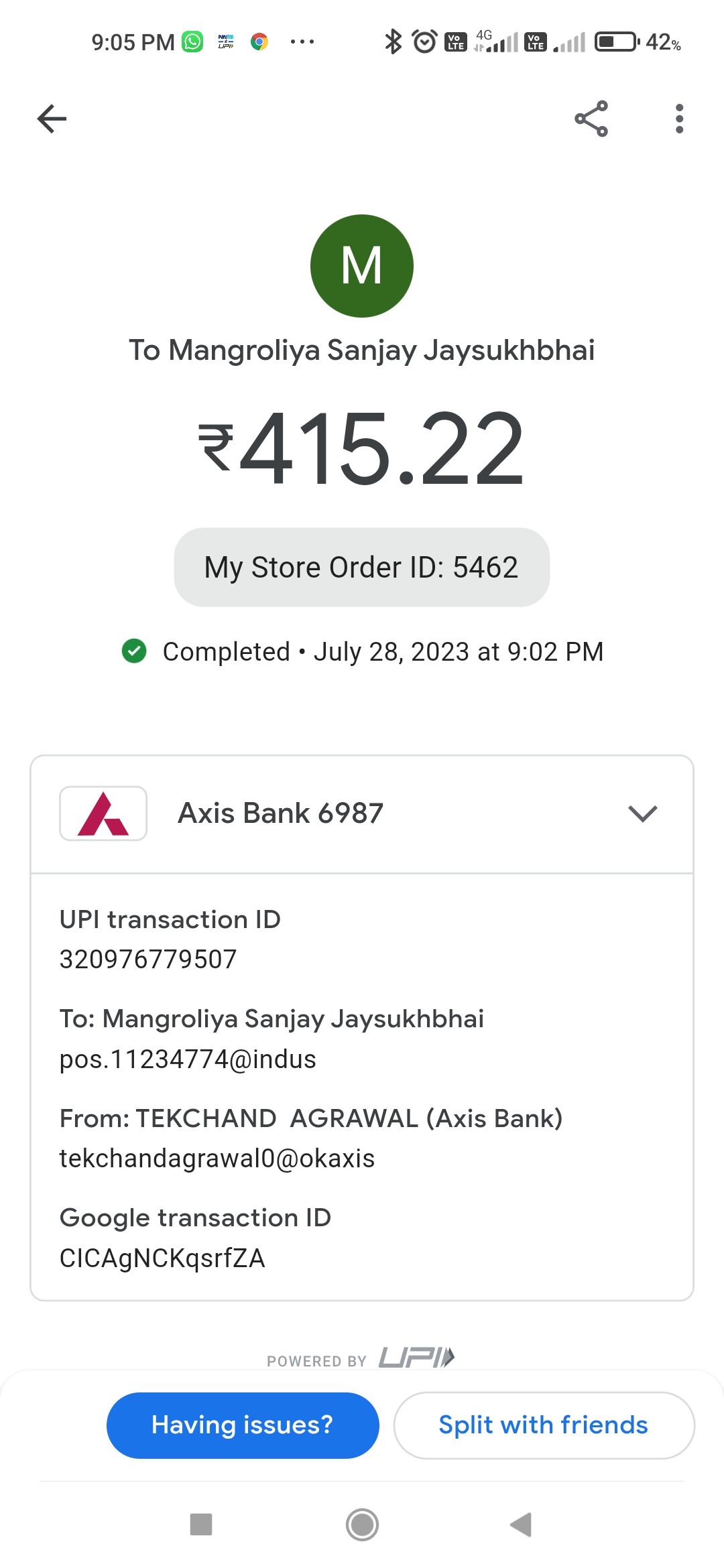Image resolution: width=724 pixels, height=1568 pixels.
Task: Tap the WhatsApp notification icon
Action: pos(193,42)
